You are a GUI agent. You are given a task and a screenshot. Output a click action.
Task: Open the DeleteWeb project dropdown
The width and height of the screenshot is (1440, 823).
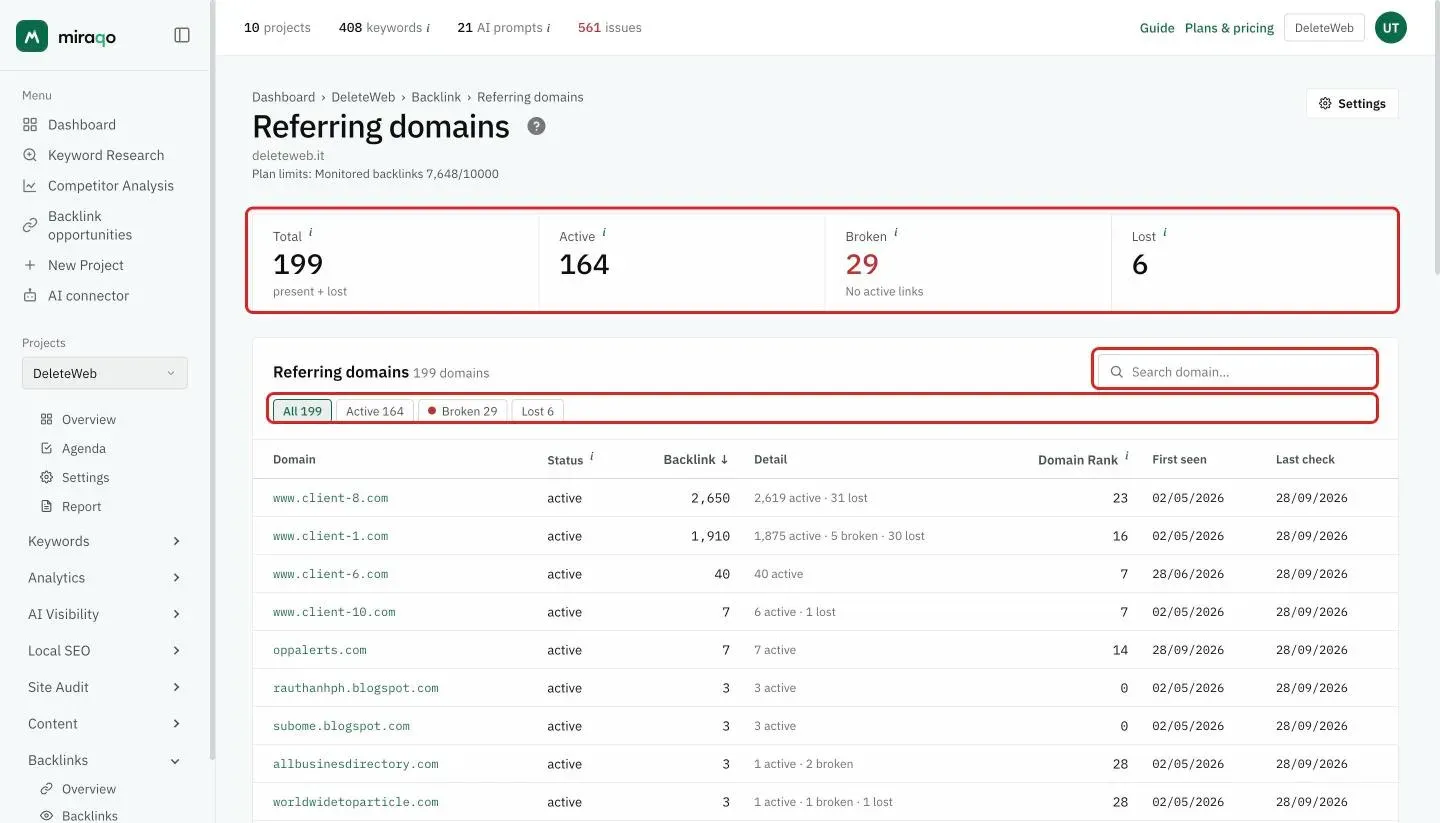(105, 373)
